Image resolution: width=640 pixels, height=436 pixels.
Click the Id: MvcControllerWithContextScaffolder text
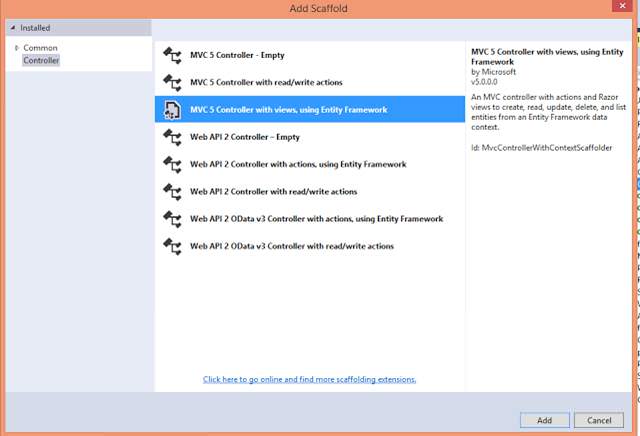pyautogui.click(x=542, y=148)
